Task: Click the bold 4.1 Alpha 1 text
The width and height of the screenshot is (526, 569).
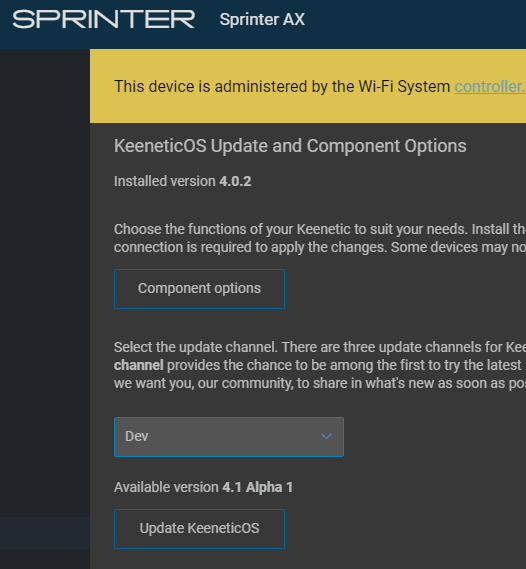Action: (258, 487)
